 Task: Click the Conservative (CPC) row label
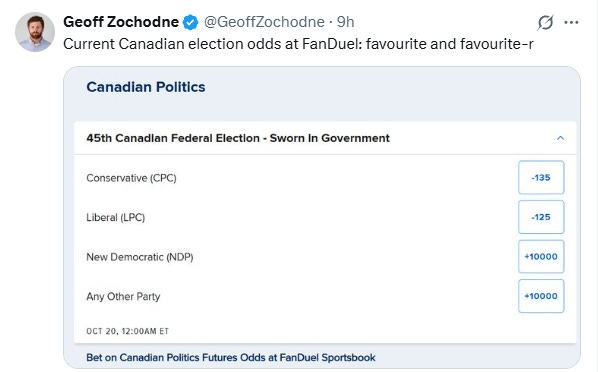(131, 178)
